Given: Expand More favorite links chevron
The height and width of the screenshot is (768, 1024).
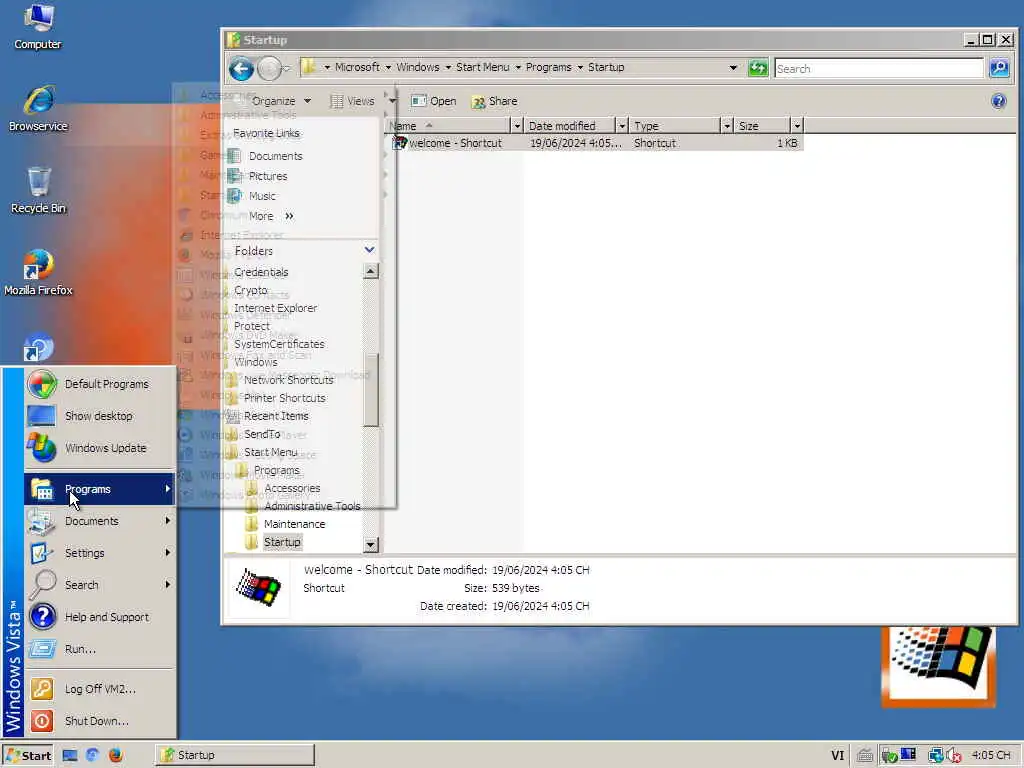Looking at the screenshot, I should [289, 216].
